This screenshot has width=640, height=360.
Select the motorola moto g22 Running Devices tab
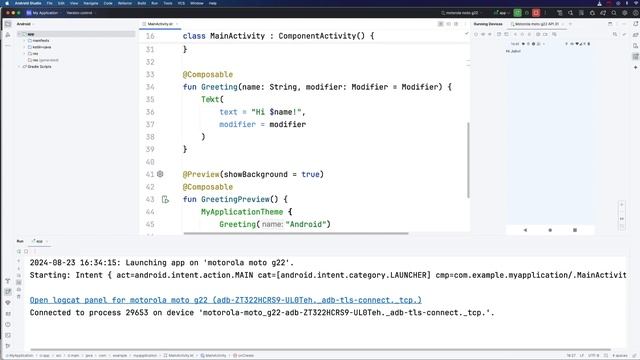click(x=536, y=24)
